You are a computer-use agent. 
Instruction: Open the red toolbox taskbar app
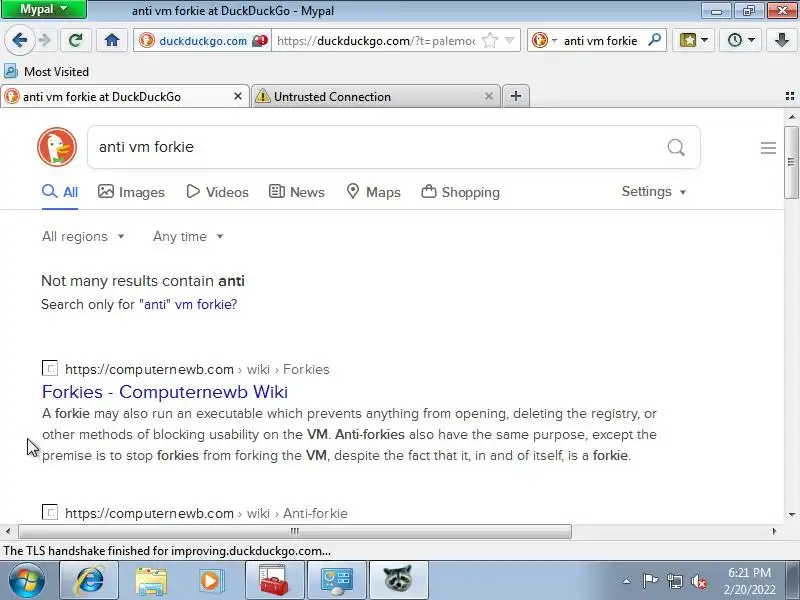tap(274, 581)
